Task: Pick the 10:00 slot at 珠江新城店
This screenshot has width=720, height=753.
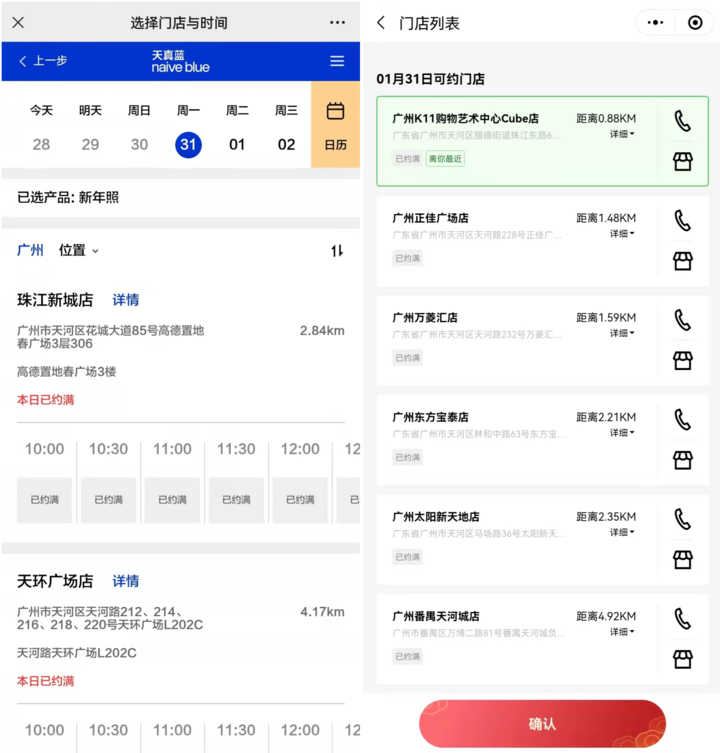Action: [45, 499]
